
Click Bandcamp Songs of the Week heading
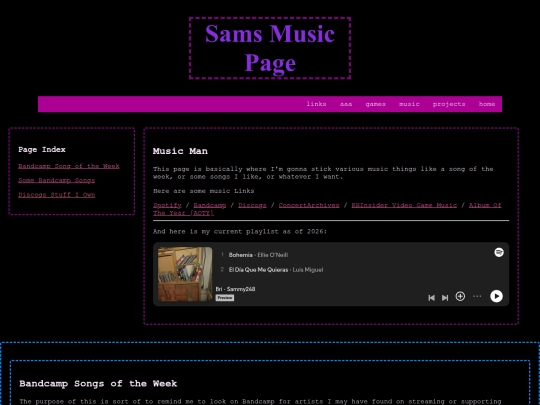pyautogui.click(x=98, y=383)
